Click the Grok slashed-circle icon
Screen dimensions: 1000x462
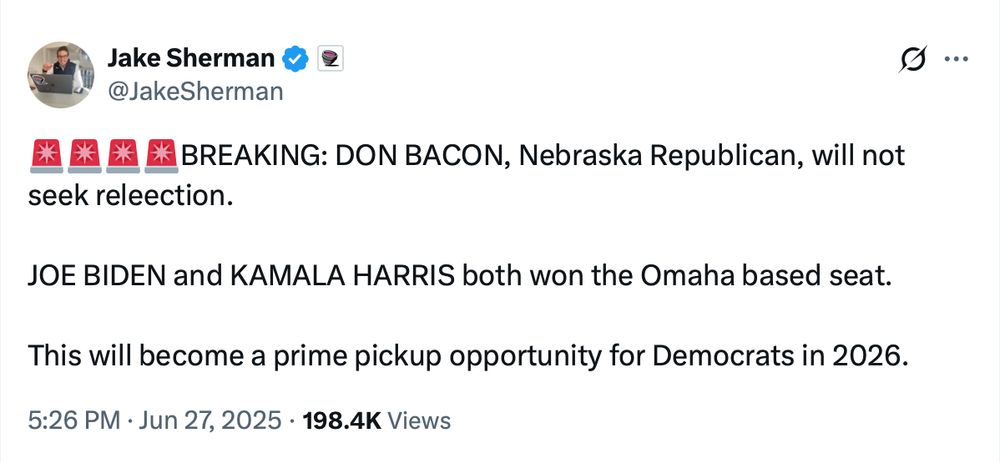coord(912,61)
